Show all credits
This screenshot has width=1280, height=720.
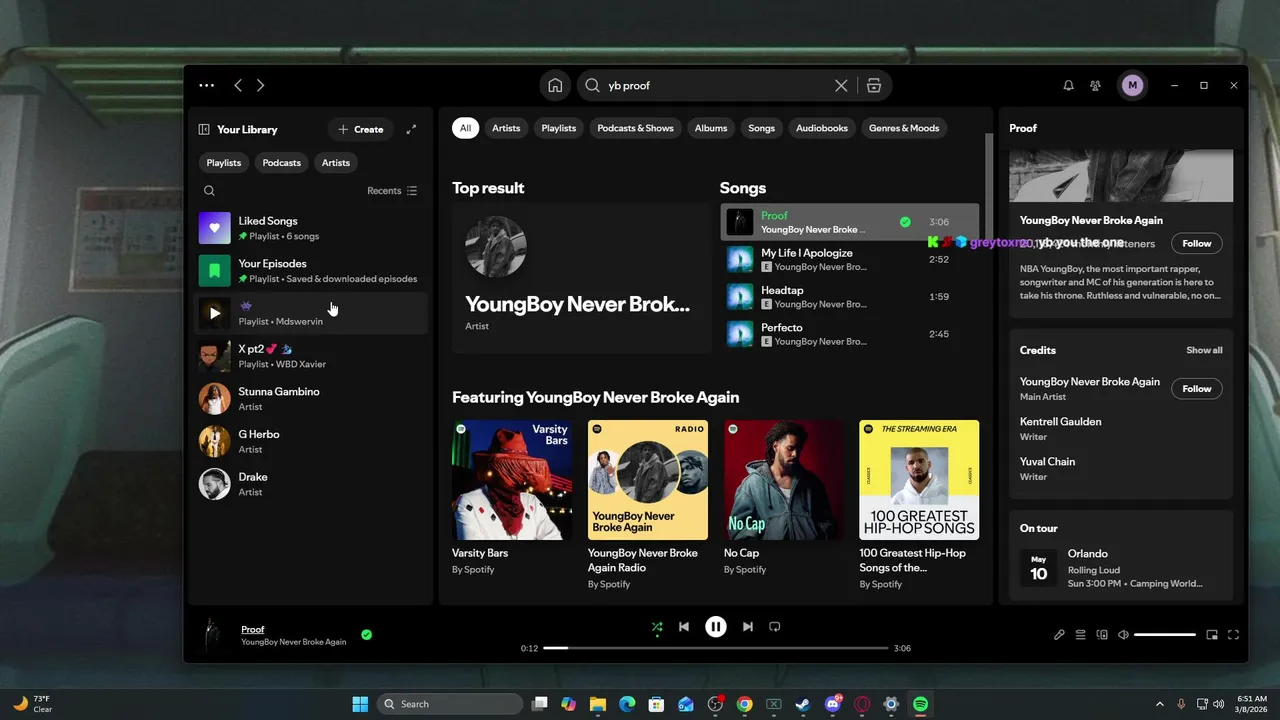[x=1204, y=350]
